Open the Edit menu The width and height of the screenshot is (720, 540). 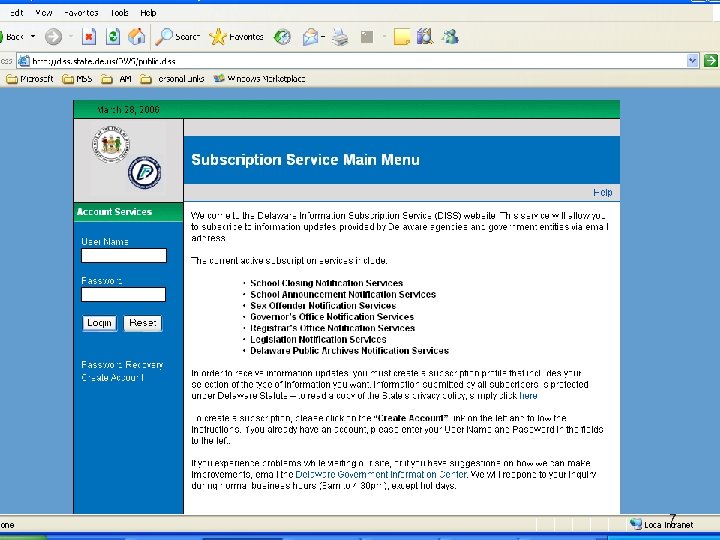click(x=16, y=13)
